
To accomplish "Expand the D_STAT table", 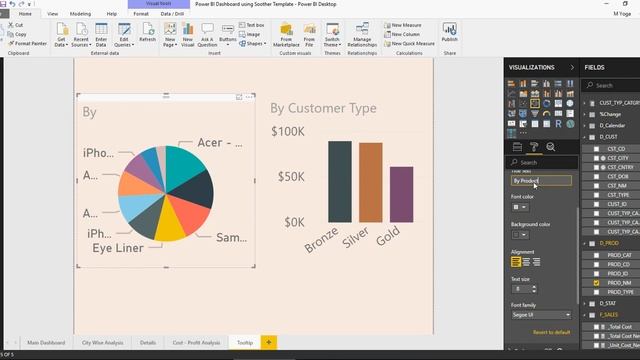I will pos(585,304).
